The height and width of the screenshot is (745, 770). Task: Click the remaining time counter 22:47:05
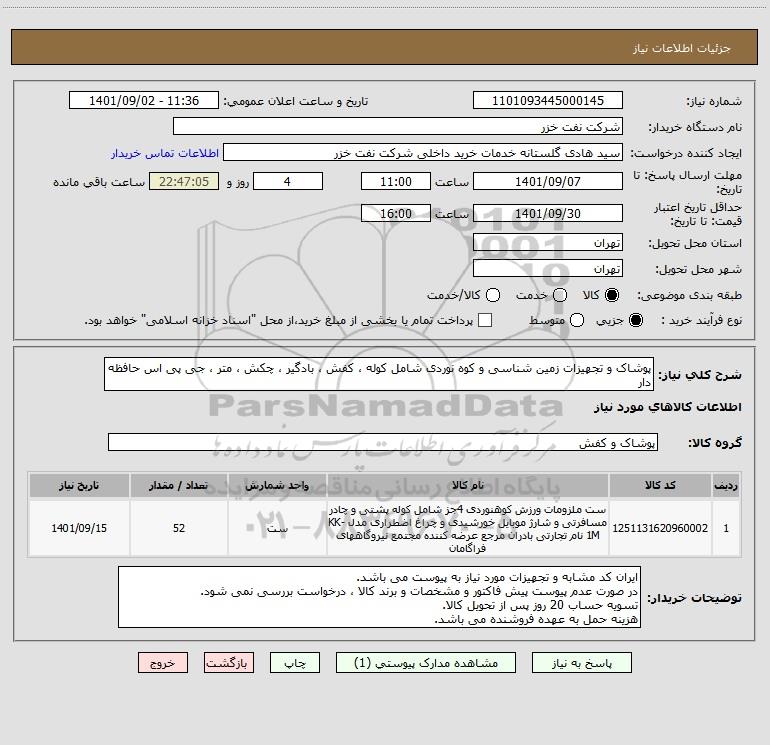tap(184, 181)
